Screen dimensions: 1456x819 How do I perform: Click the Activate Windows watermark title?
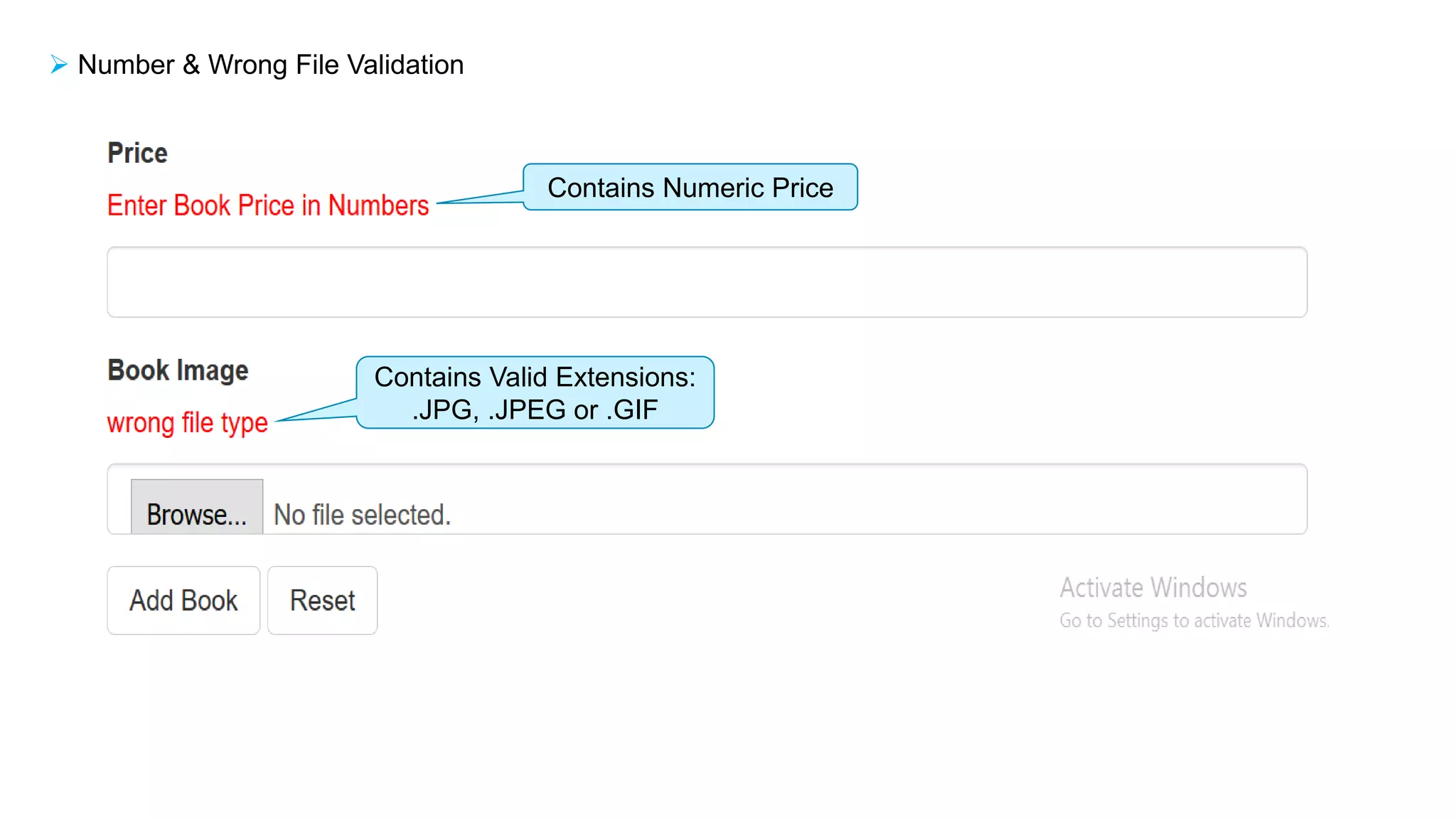[1153, 588]
